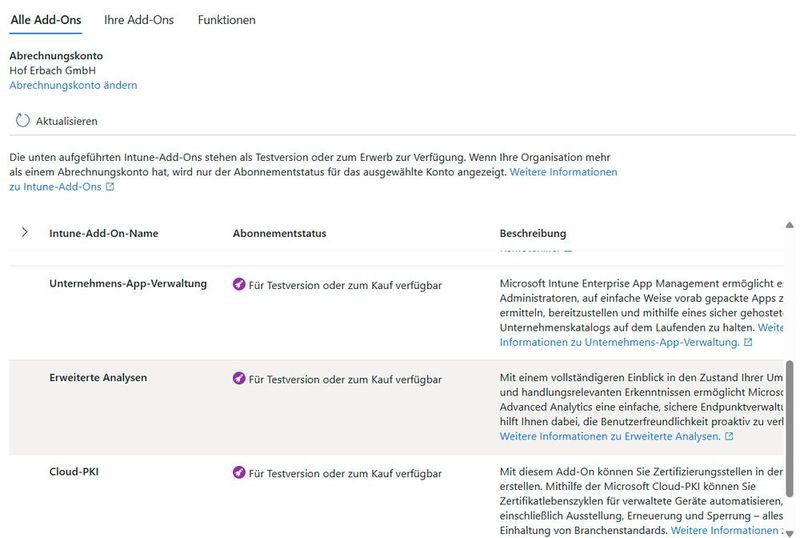Open the Ihre Add-Ons tab
800x538 pixels.
click(139, 20)
